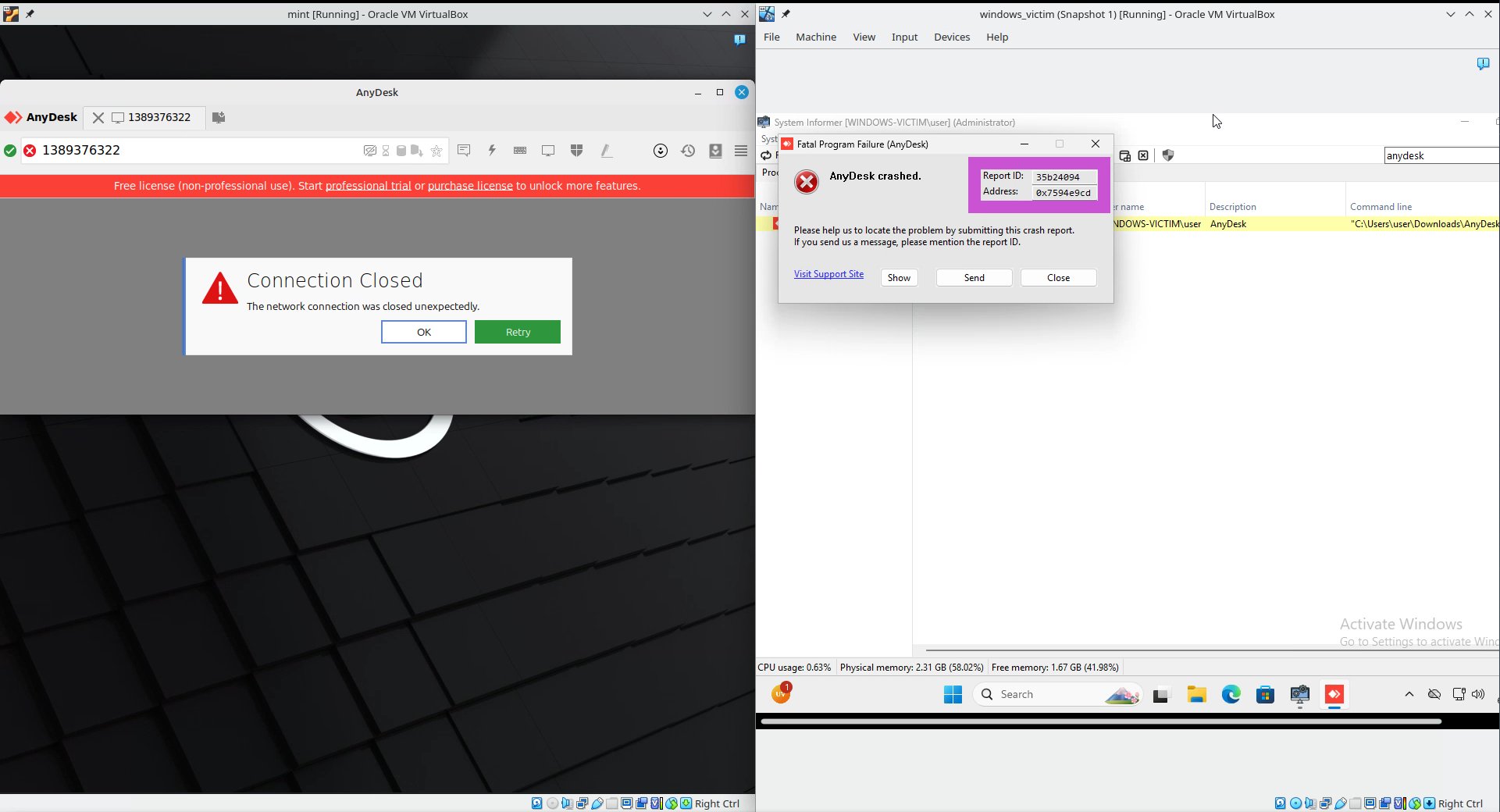Viewport: 1500px width, 812px height.
Task: Open the AnyDesk chat icon
Action: pos(464,150)
